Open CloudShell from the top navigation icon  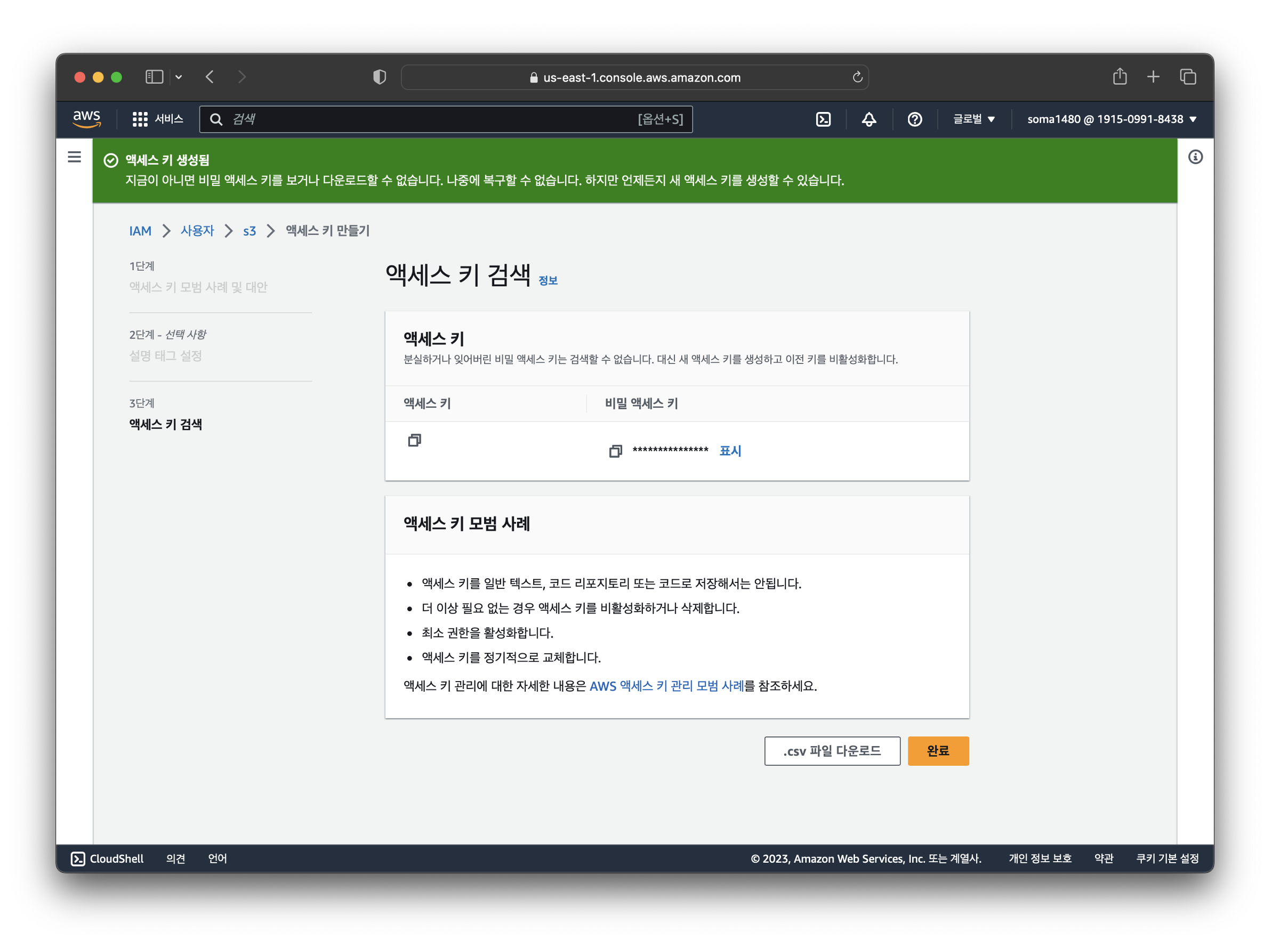(x=824, y=119)
